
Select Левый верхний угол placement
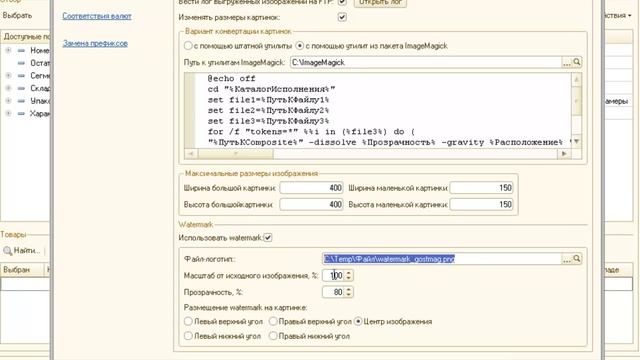188,321
